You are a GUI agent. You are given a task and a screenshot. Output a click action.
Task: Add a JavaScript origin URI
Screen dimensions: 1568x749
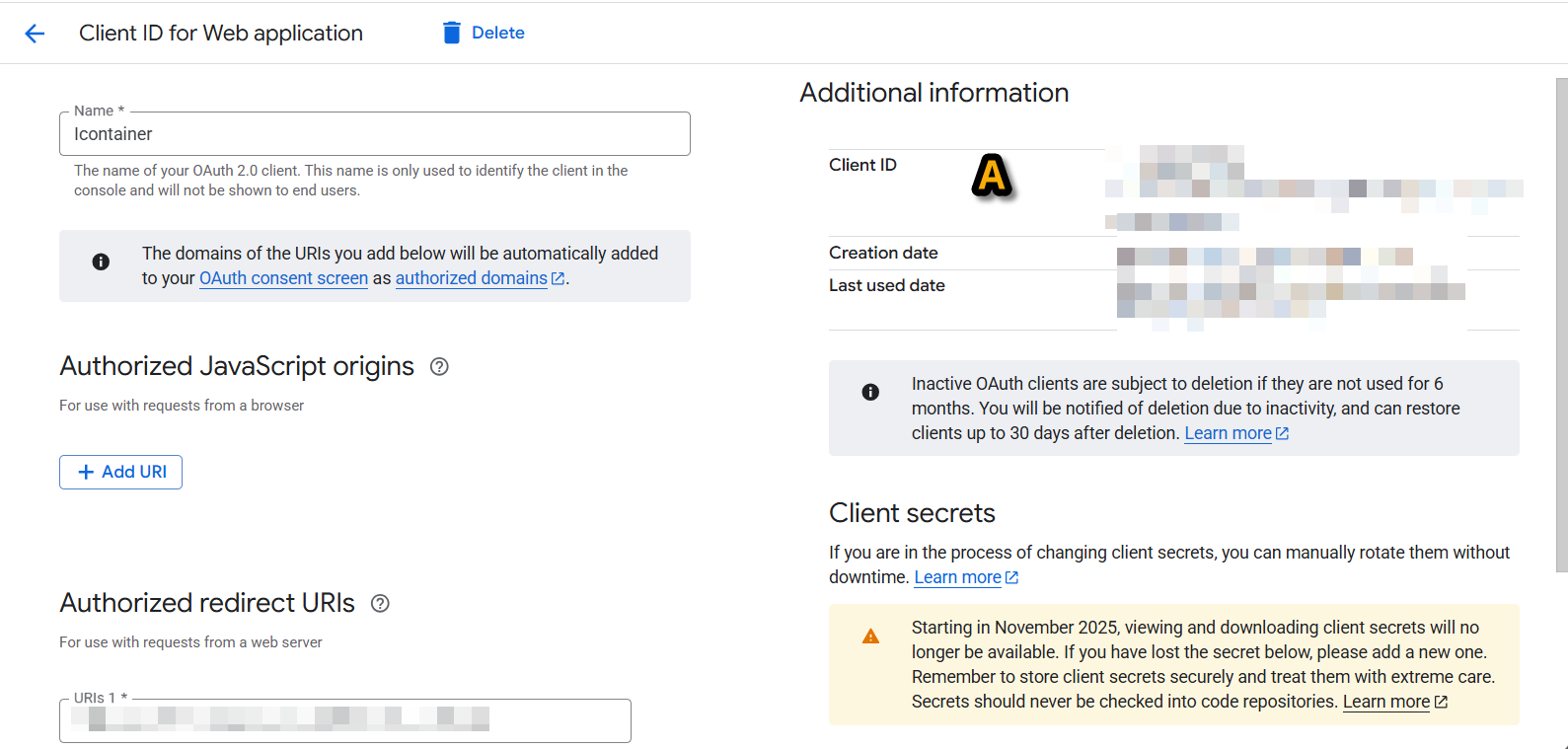click(120, 472)
